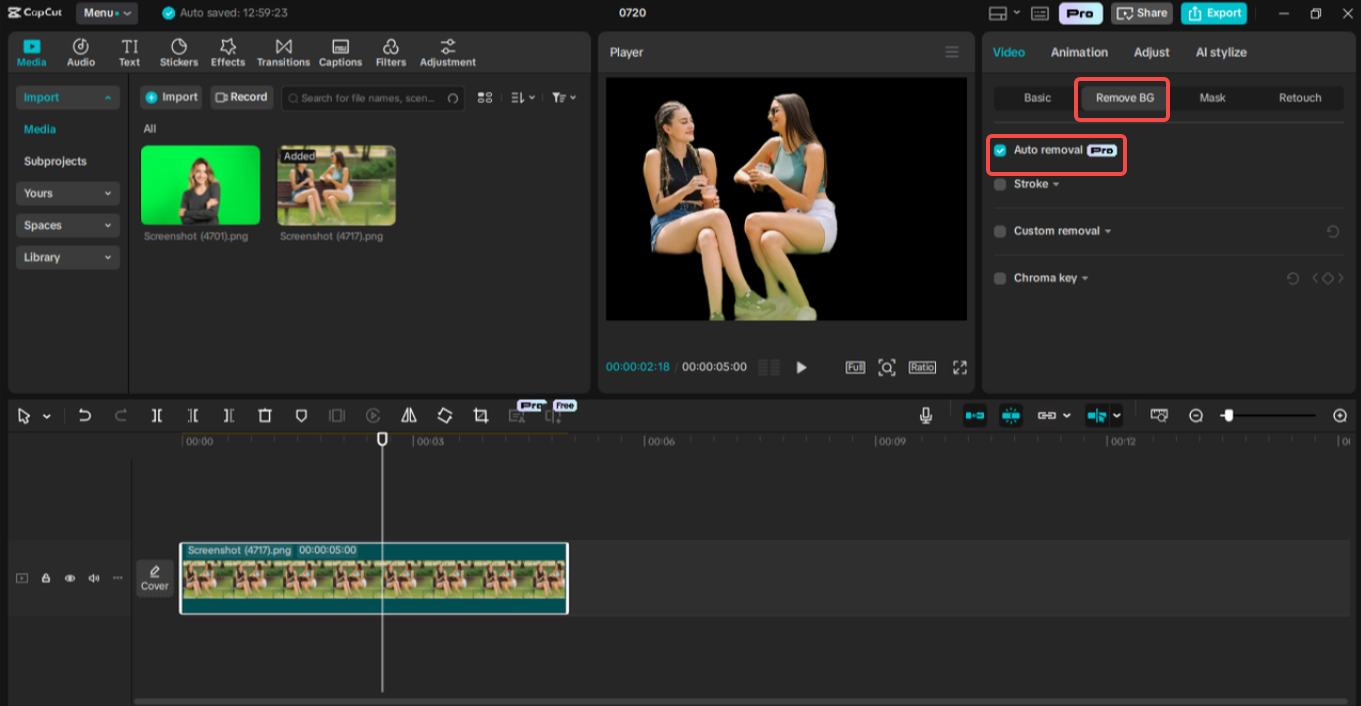Click the Export button

tap(1213, 13)
